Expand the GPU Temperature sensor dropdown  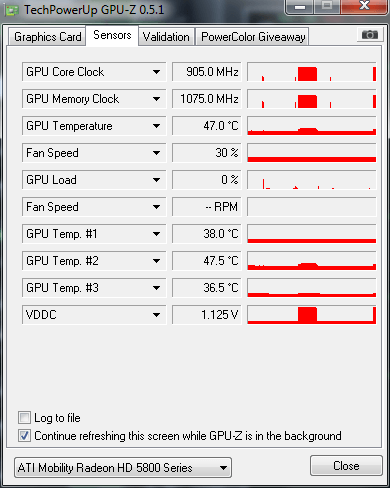click(156, 126)
